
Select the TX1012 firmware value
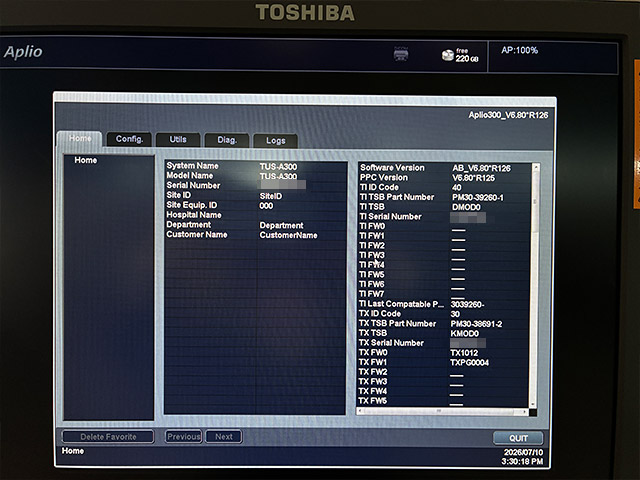click(464, 353)
